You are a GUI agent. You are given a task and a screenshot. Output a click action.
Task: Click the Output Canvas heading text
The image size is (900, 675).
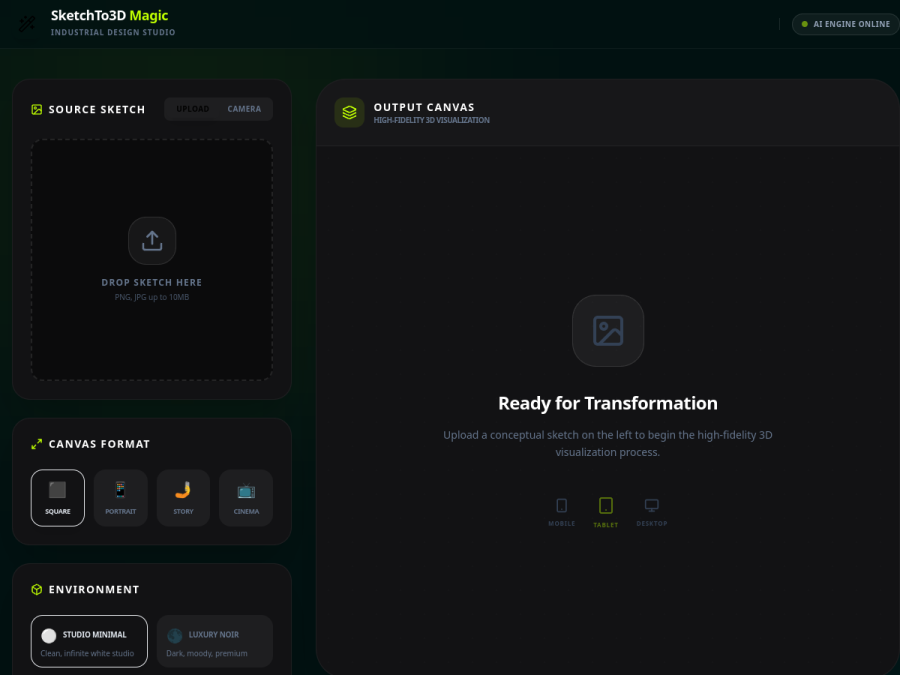(x=424, y=107)
